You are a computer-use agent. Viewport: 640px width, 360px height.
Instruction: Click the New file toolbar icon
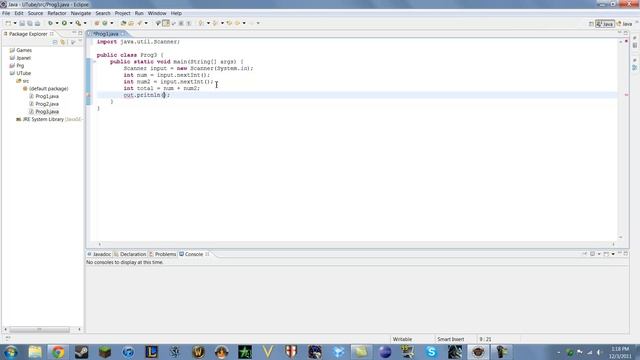(x=8, y=23)
